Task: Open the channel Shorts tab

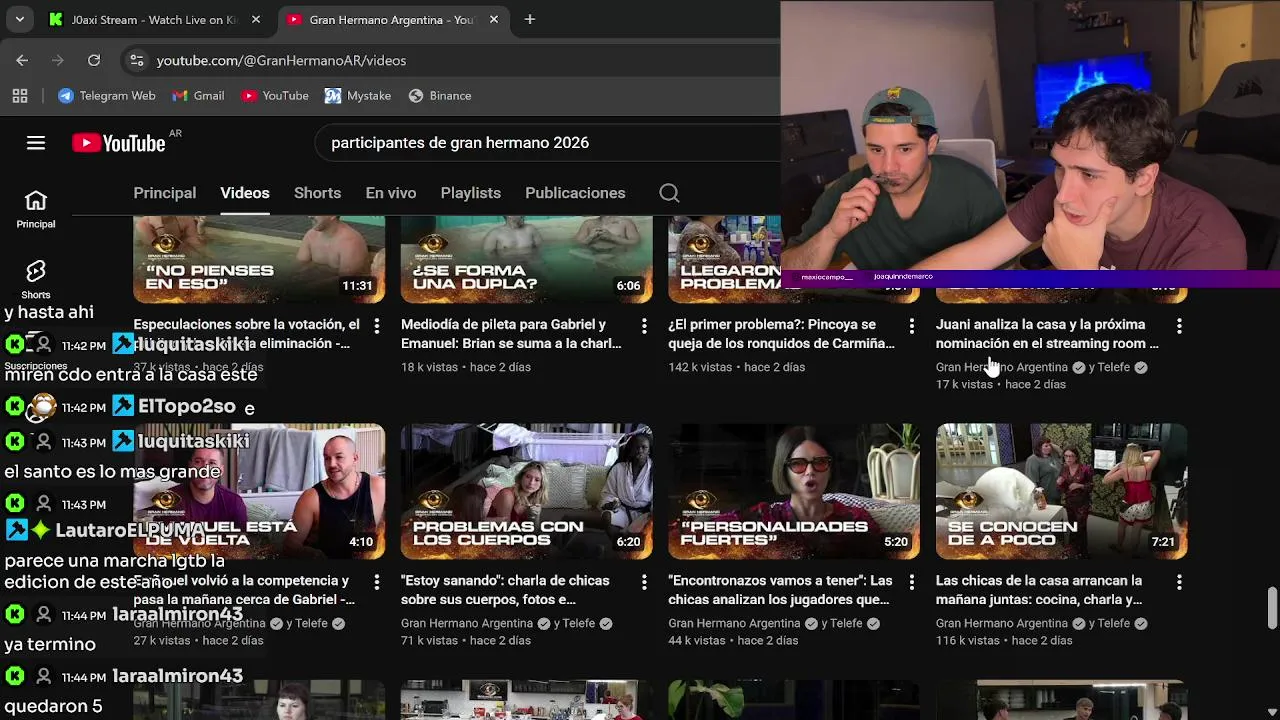Action: click(x=317, y=193)
